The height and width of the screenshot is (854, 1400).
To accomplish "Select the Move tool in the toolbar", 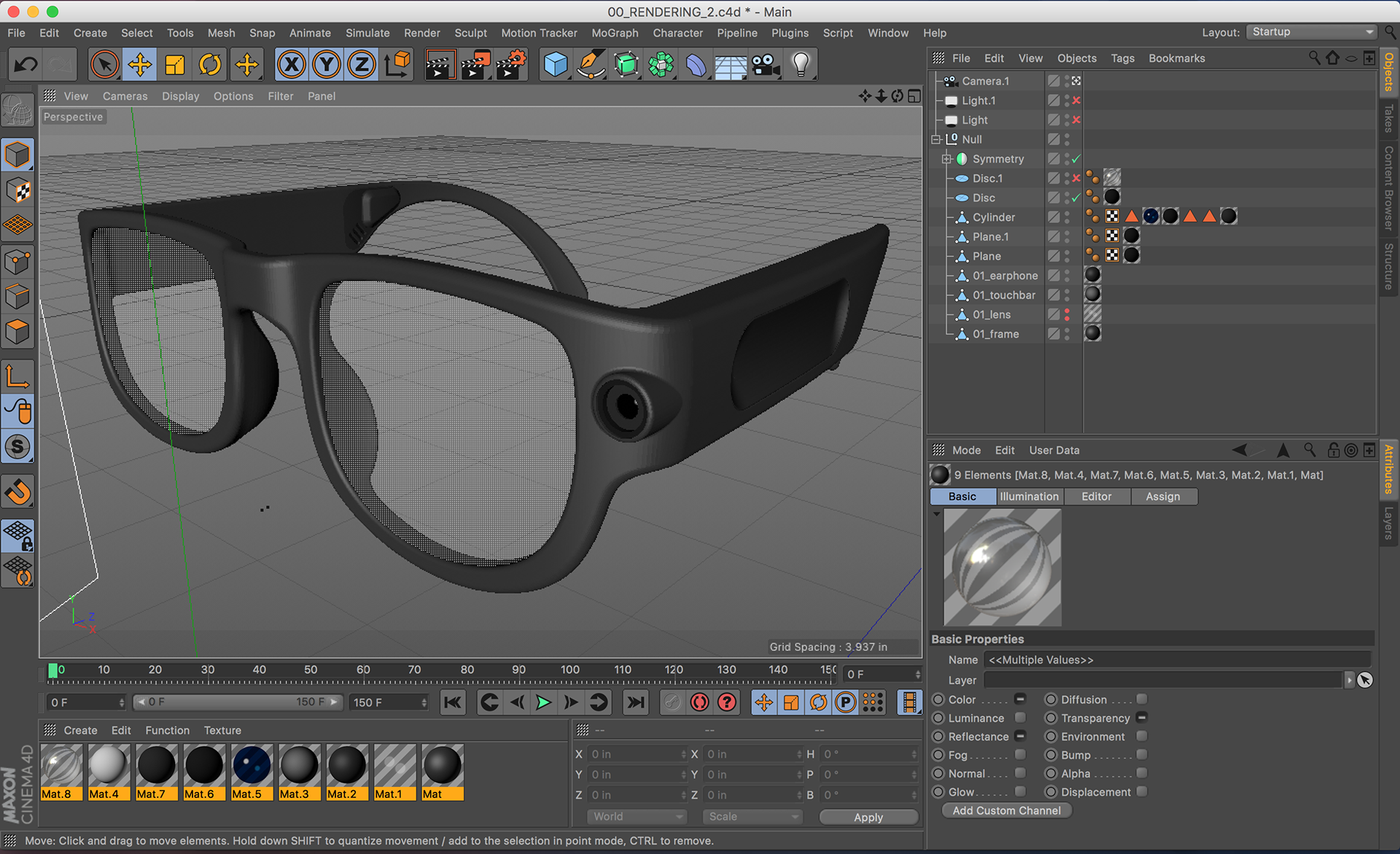I will click(140, 64).
